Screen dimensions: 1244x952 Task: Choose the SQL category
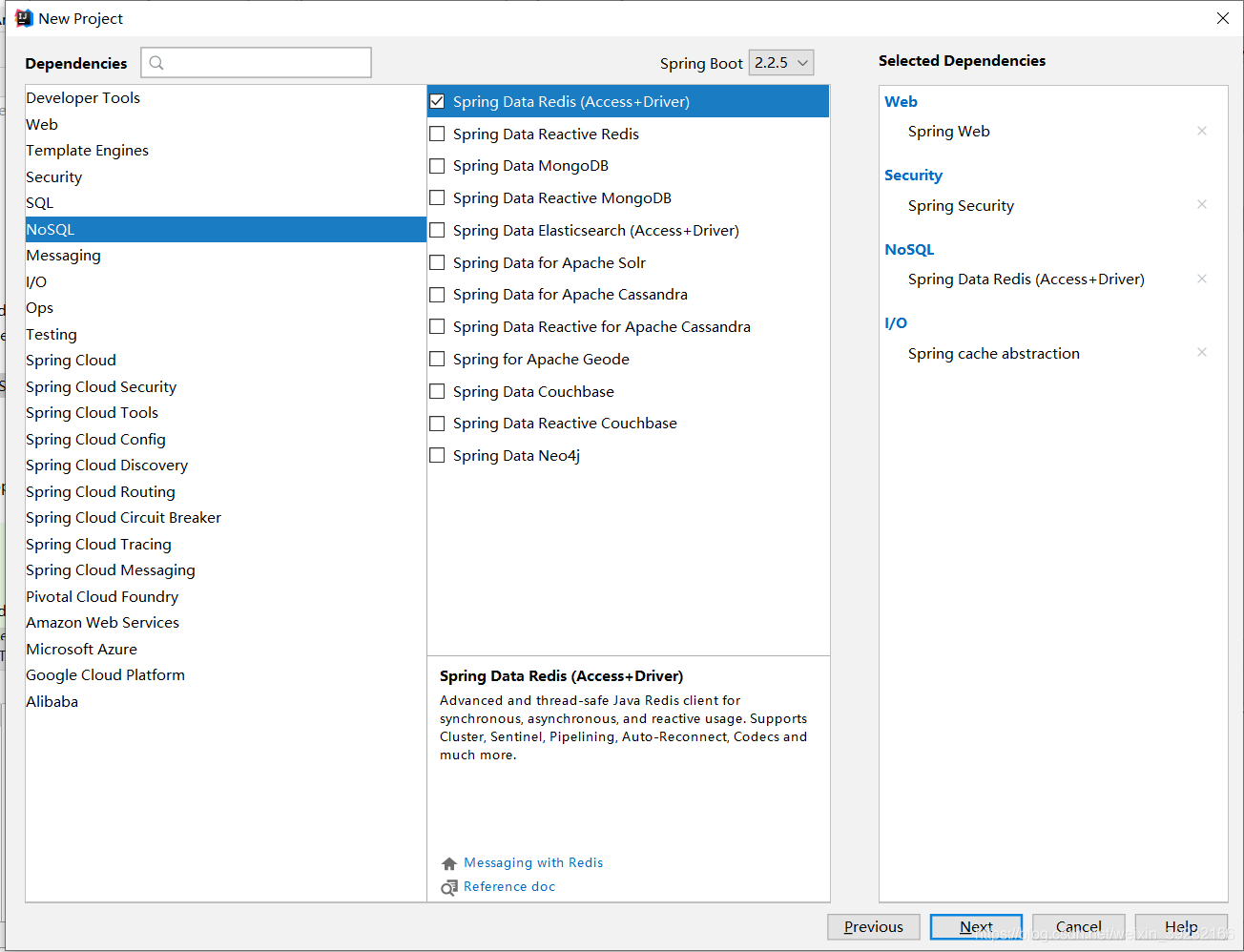pos(225,202)
